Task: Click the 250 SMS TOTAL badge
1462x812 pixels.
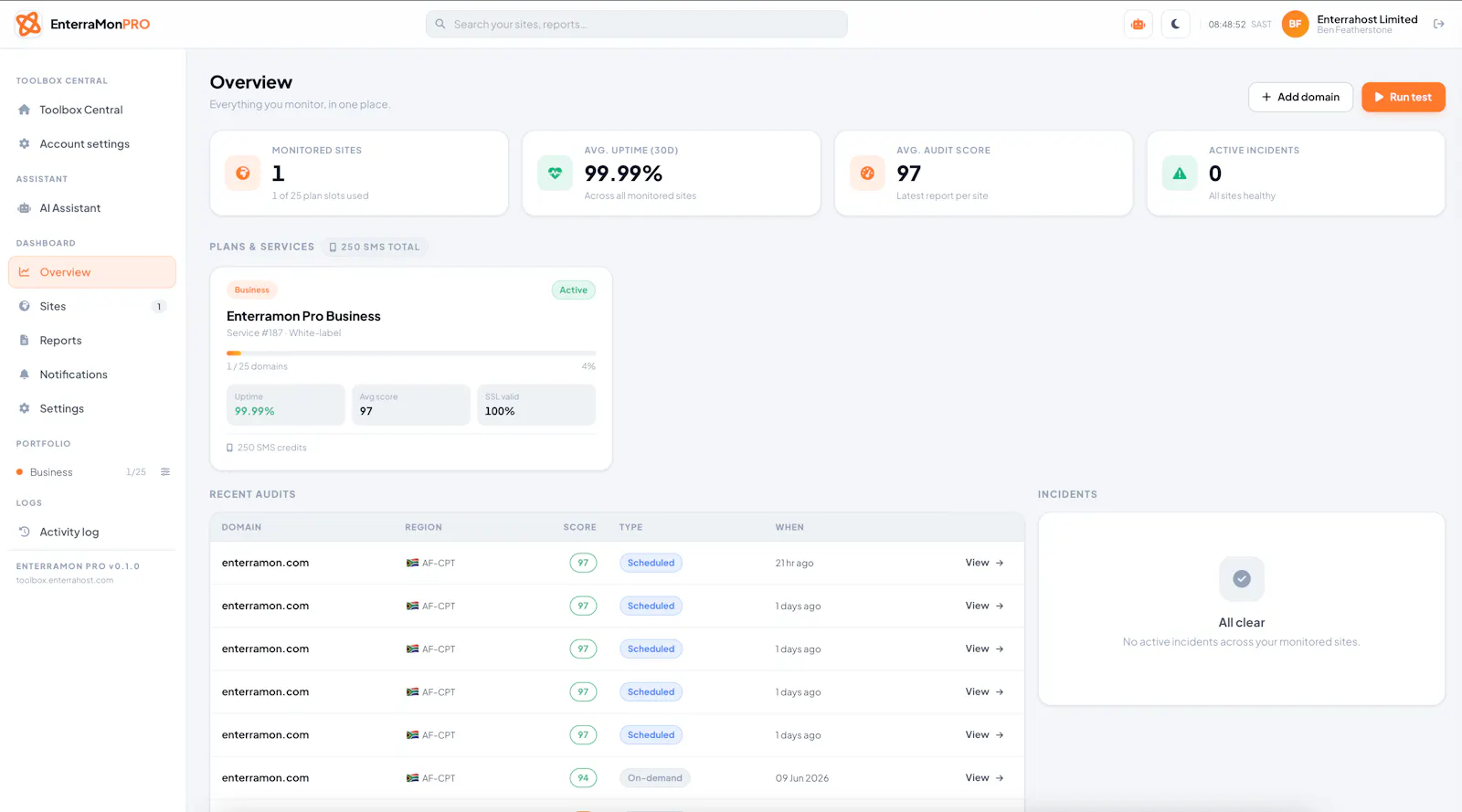Action: click(375, 247)
